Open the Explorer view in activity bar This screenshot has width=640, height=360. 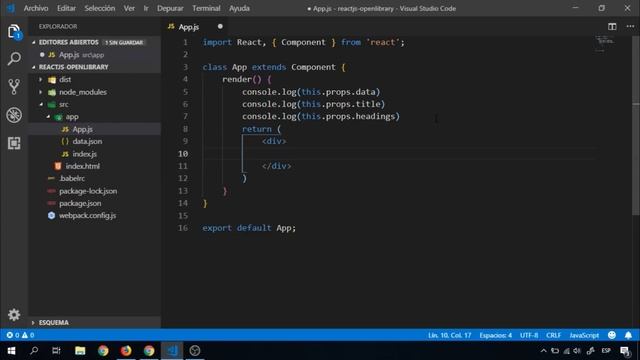pyautogui.click(x=14, y=32)
